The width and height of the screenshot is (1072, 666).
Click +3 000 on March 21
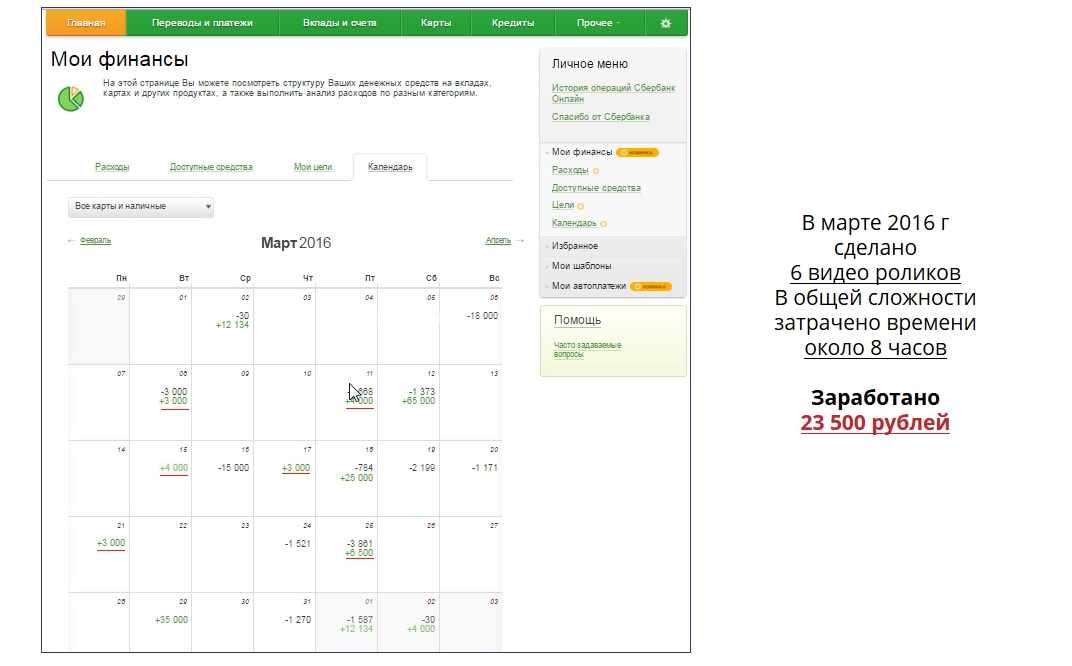(111, 543)
